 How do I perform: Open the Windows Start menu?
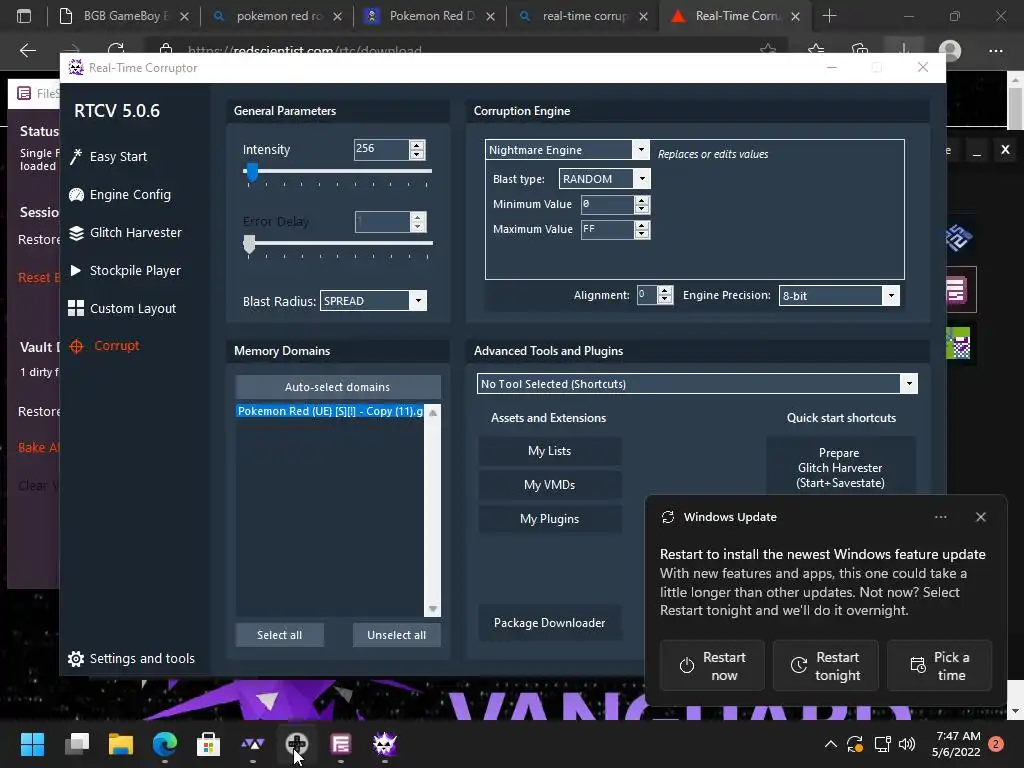(x=32, y=744)
